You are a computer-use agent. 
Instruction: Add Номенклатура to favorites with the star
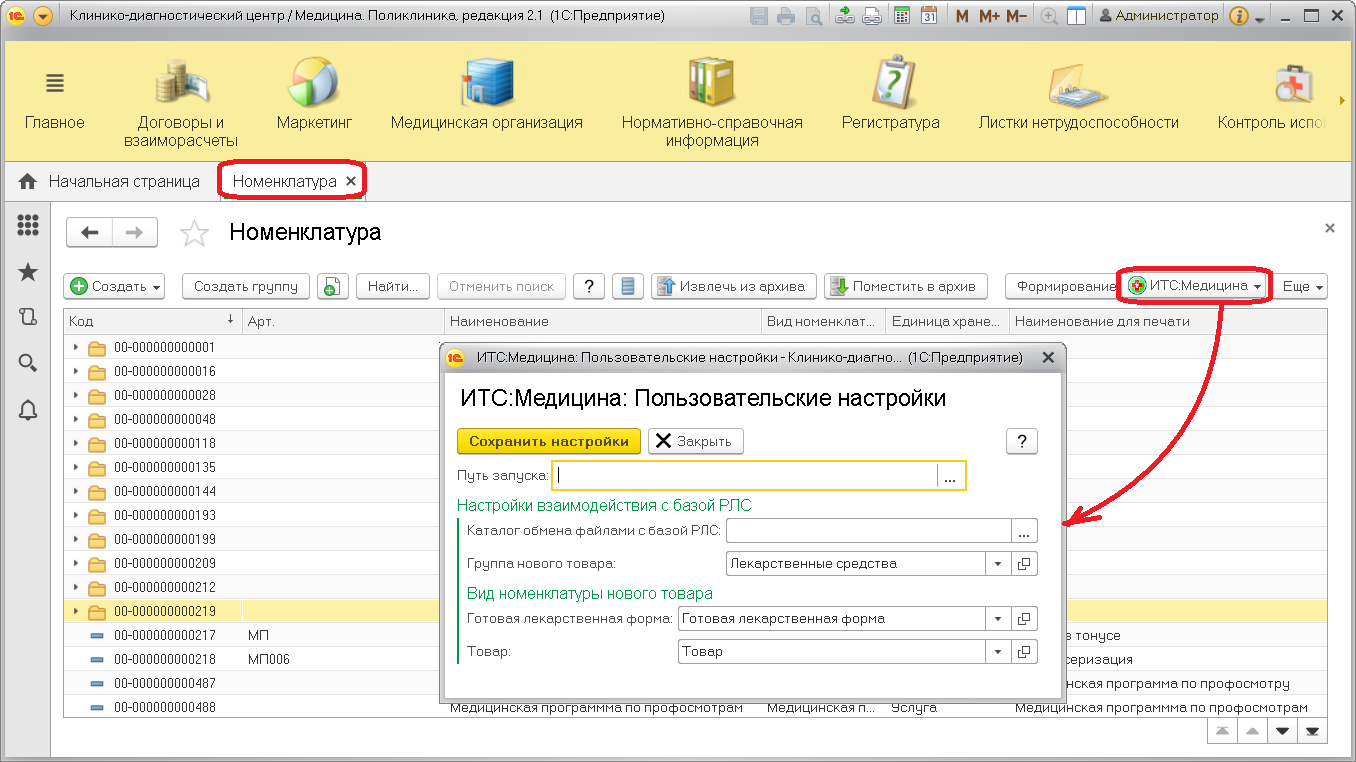[x=194, y=234]
